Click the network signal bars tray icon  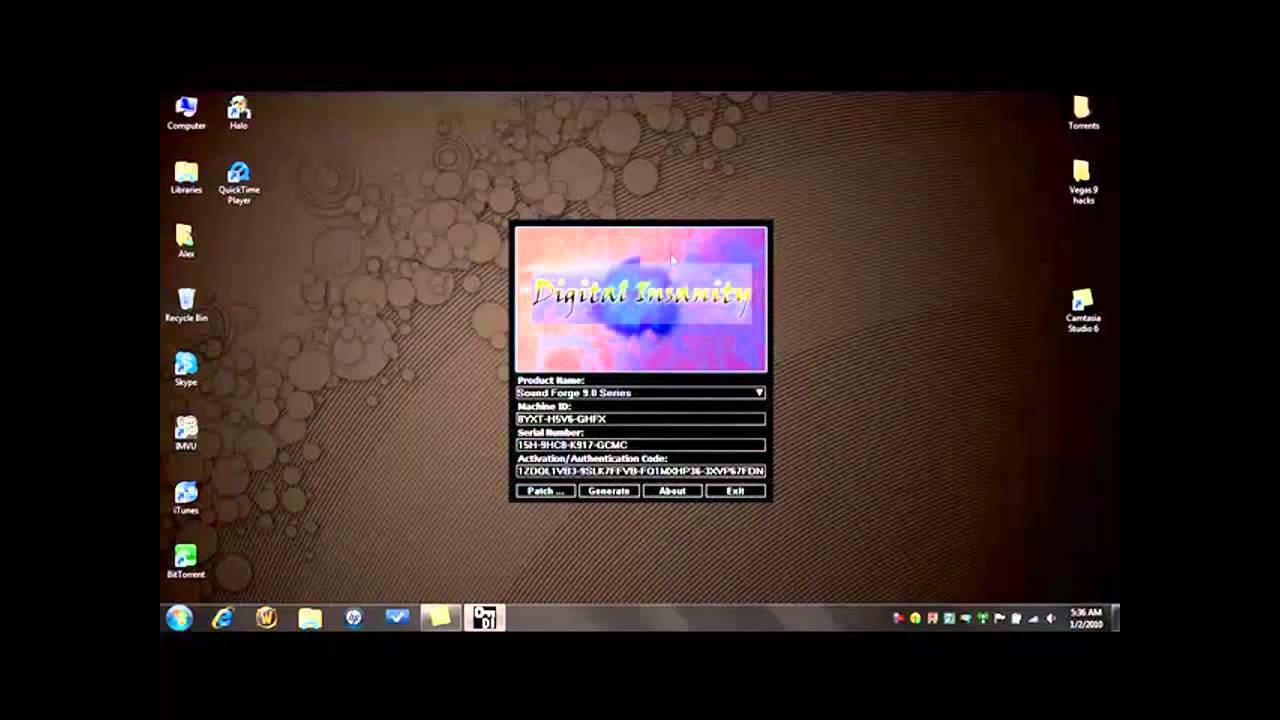point(1034,619)
